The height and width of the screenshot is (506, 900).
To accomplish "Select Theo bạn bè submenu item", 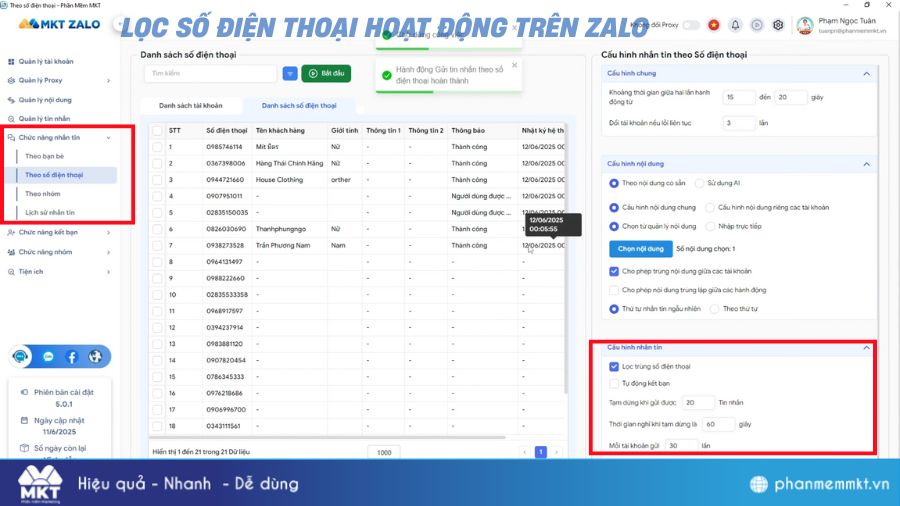I will coord(45,156).
